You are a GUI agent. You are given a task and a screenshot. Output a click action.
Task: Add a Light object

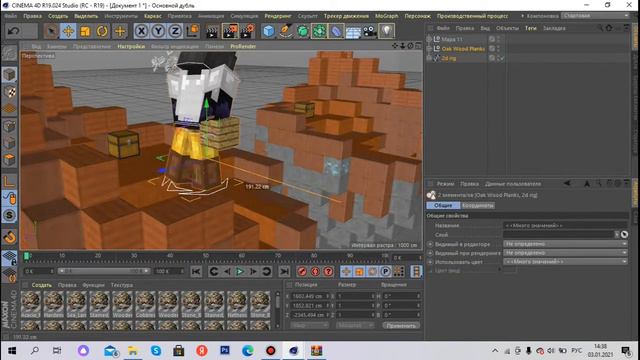(387, 31)
